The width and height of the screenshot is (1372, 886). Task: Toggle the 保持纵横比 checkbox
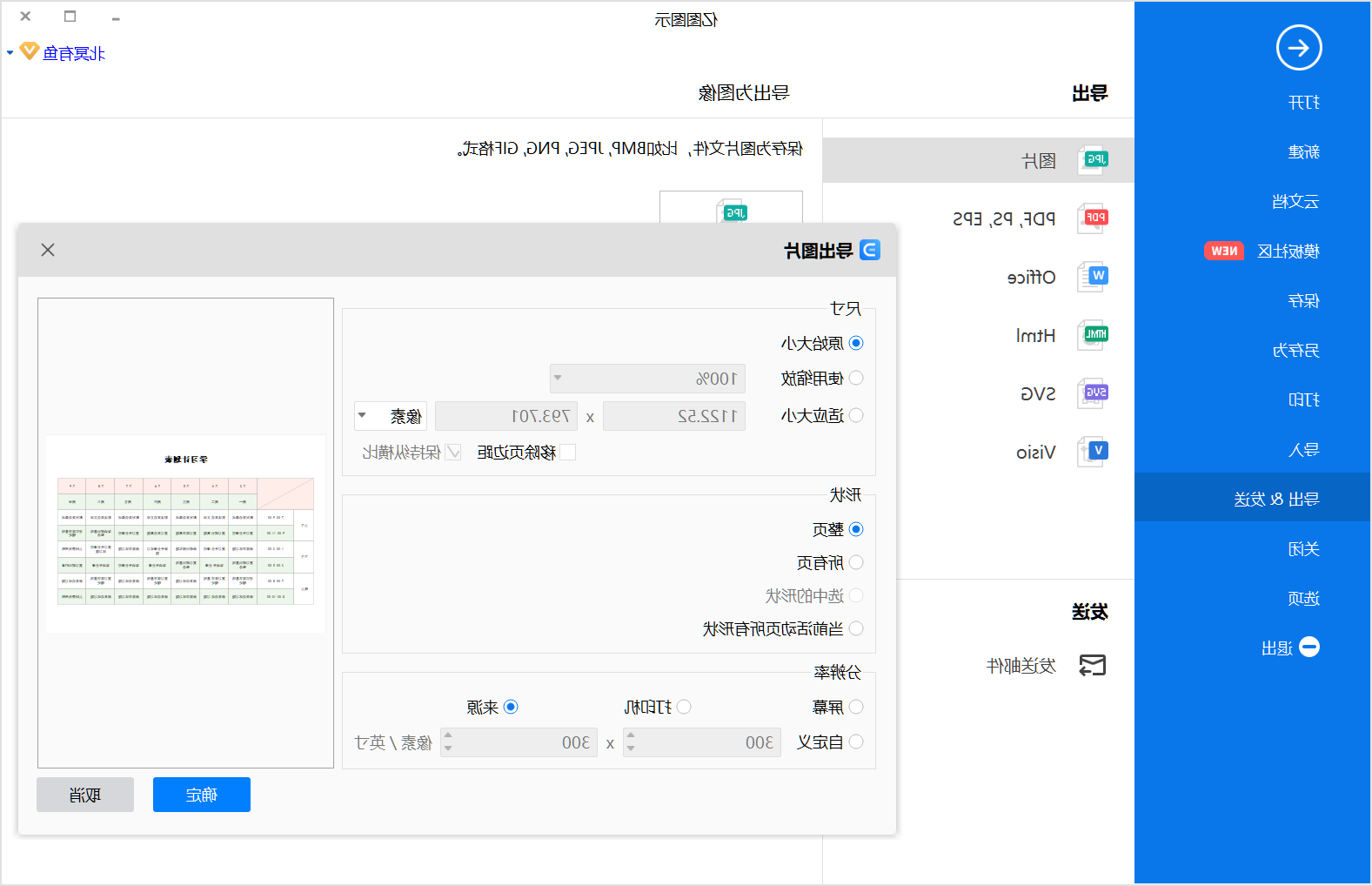tap(453, 452)
